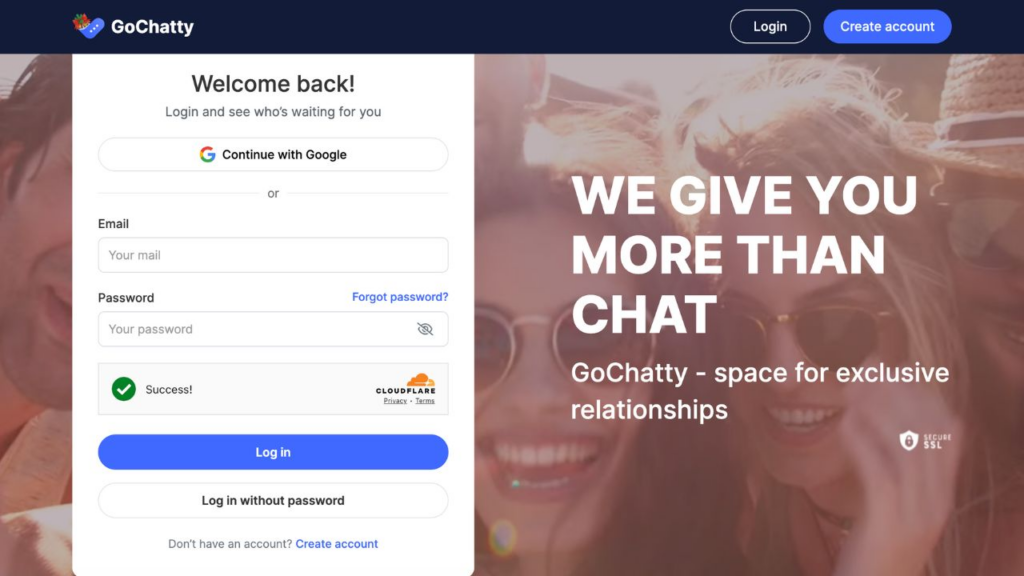
Task: Click the GoChatty brand name text
Action: [x=152, y=27]
